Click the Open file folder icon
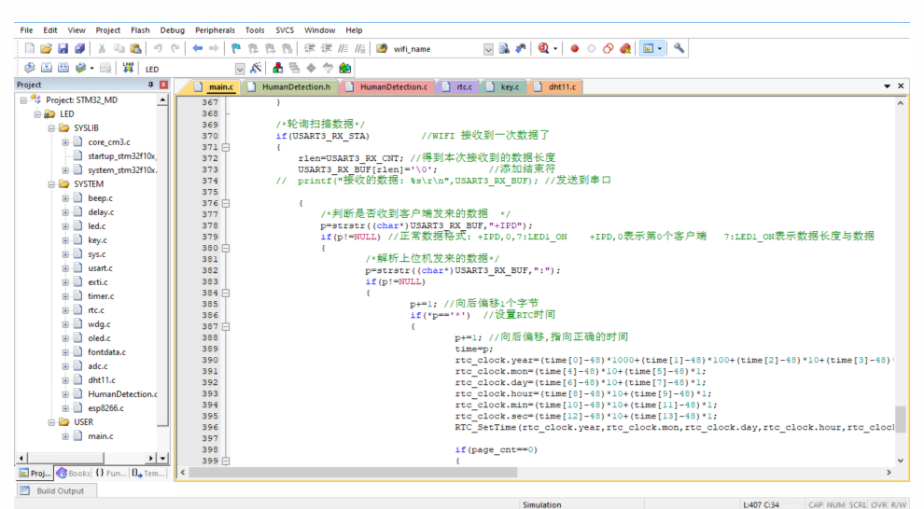 (x=46, y=49)
